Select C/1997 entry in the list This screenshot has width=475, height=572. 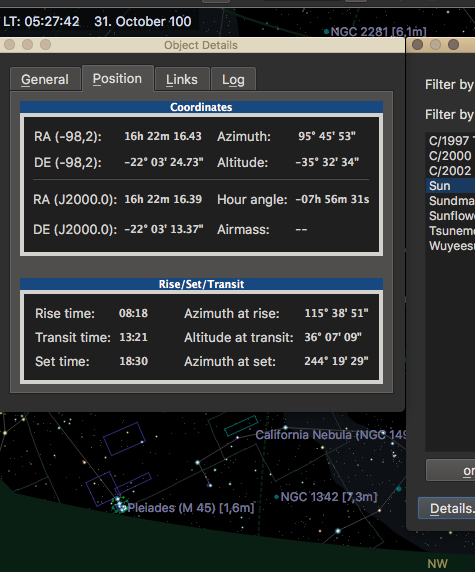click(451, 141)
